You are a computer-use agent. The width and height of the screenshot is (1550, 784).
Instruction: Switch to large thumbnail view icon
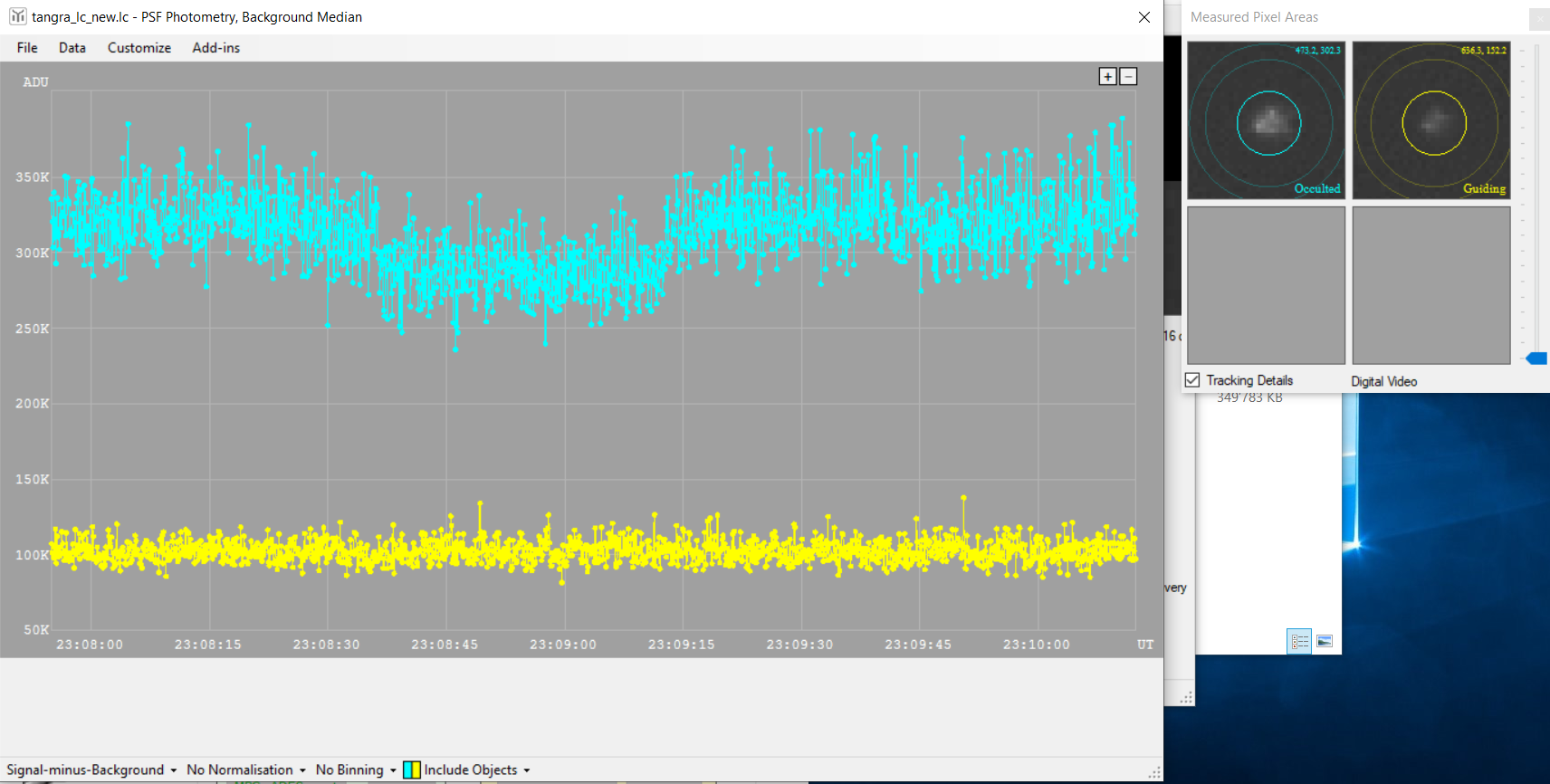click(x=1325, y=641)
